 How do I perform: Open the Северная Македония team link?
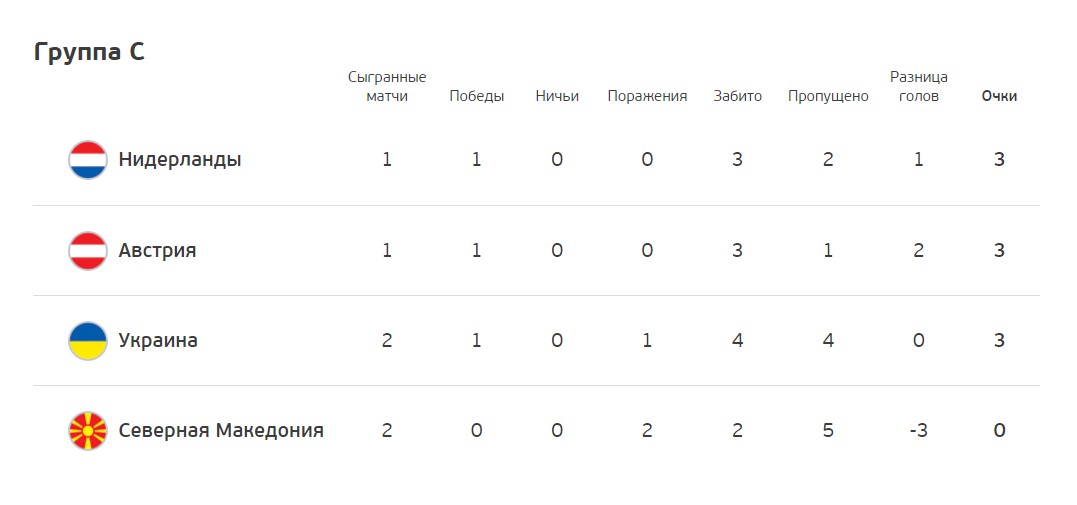(x=221, y=431)
